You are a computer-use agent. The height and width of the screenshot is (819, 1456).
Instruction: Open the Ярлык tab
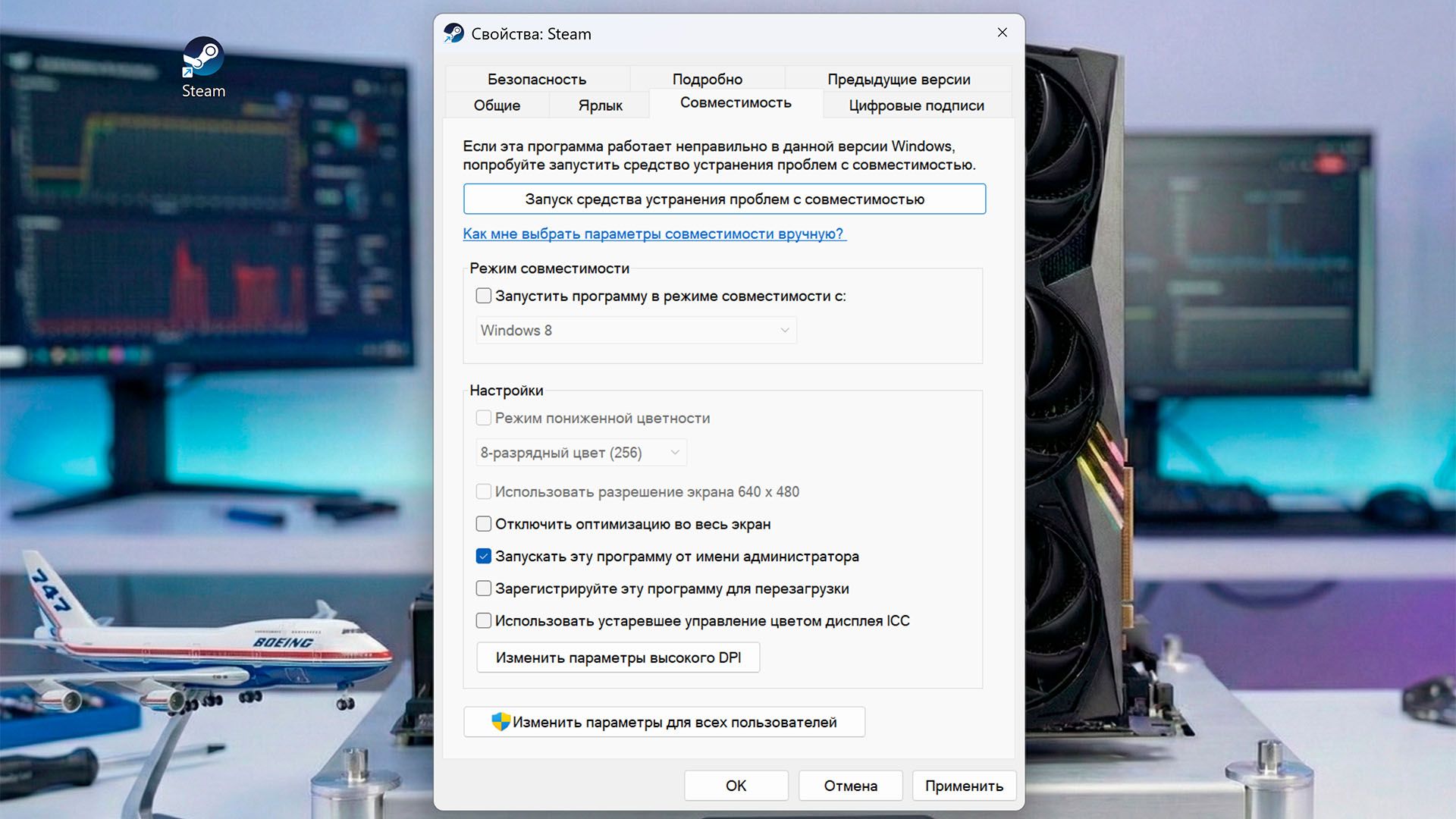click(600, 105)
